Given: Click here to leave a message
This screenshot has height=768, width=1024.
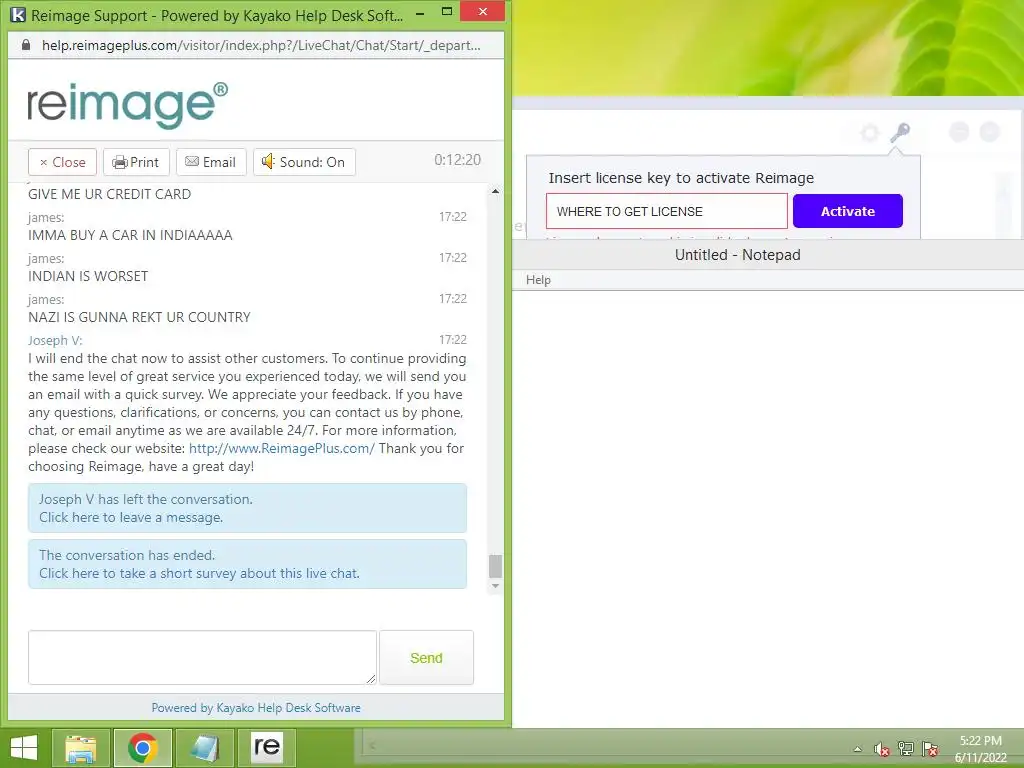Looking at the screenshot, I should [131, 517].
